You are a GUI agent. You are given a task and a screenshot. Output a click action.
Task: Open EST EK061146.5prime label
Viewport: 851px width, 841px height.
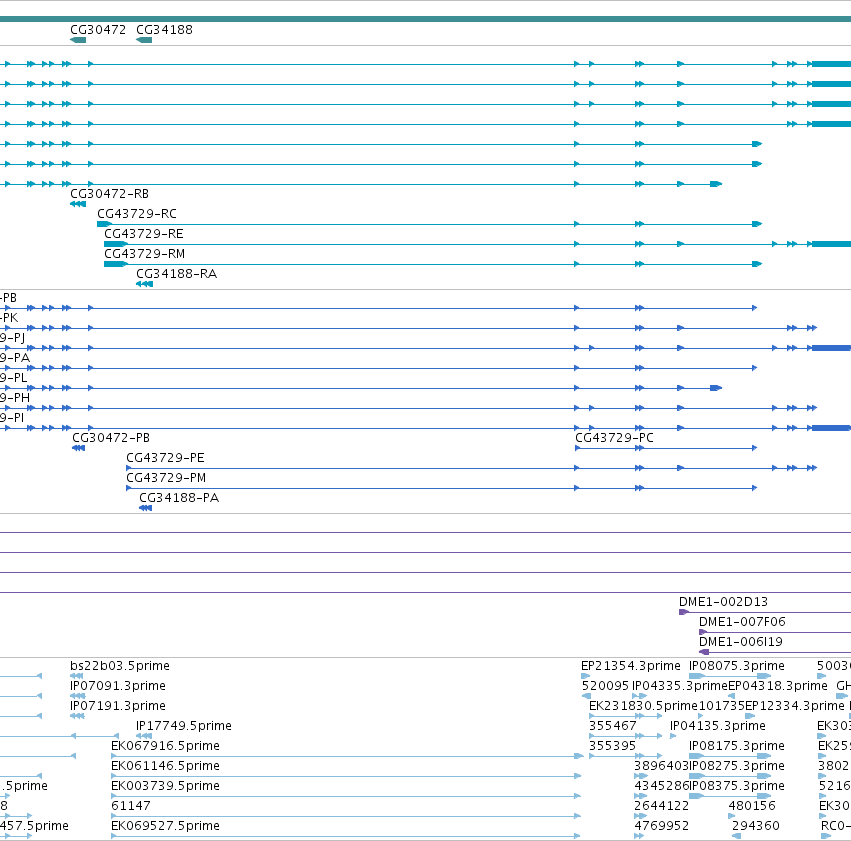click(166, 766)
